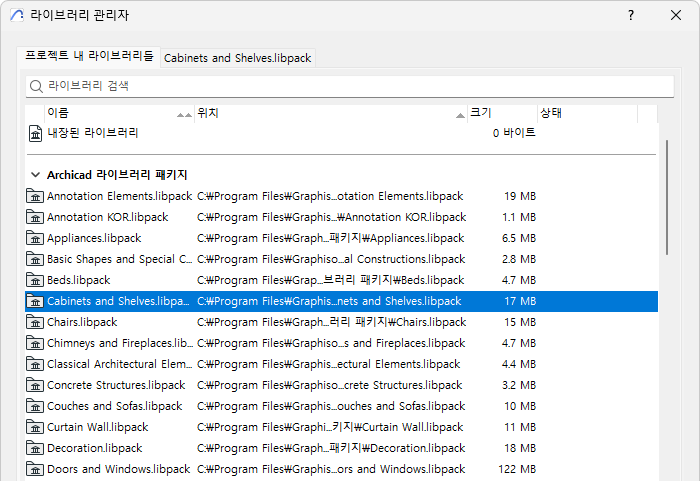The width and height of the screenshot is (700, 481).
Task: Click the Appliances.libpack library icon
Action: (35, 238)
